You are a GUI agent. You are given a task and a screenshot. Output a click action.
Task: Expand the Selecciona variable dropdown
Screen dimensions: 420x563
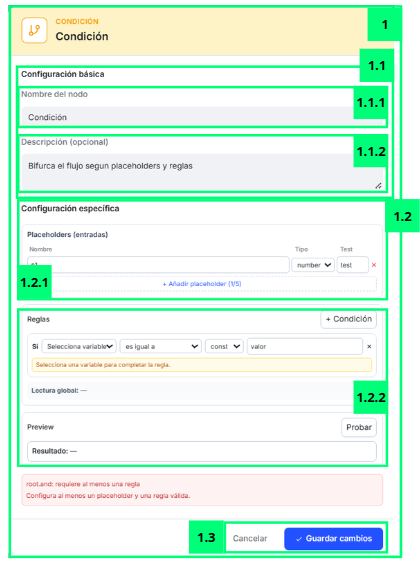pos(79,346)
